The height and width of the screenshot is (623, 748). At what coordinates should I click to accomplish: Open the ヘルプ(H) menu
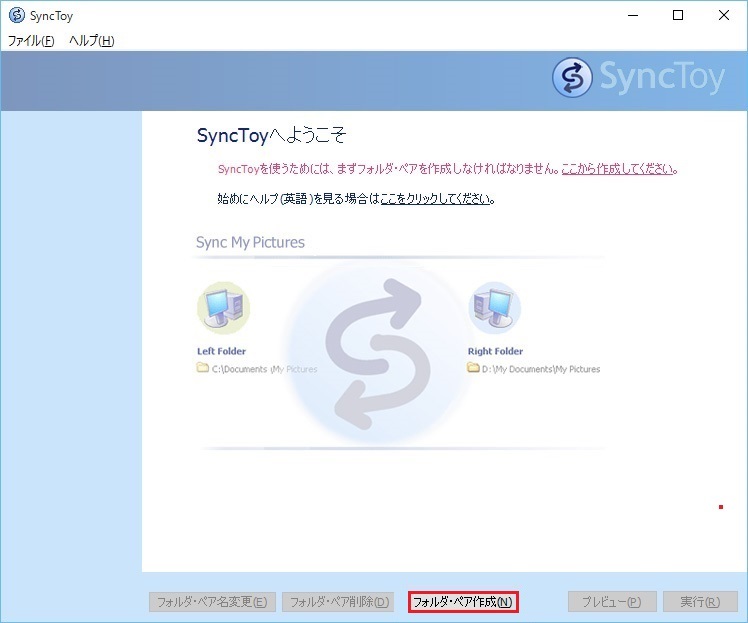tap(92, 41)
